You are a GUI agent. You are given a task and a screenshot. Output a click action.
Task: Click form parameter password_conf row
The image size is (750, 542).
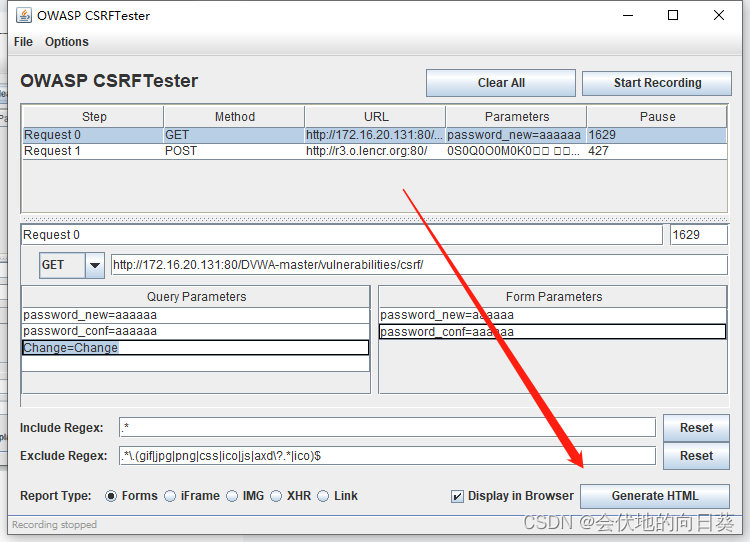click(x=553, y=332)
